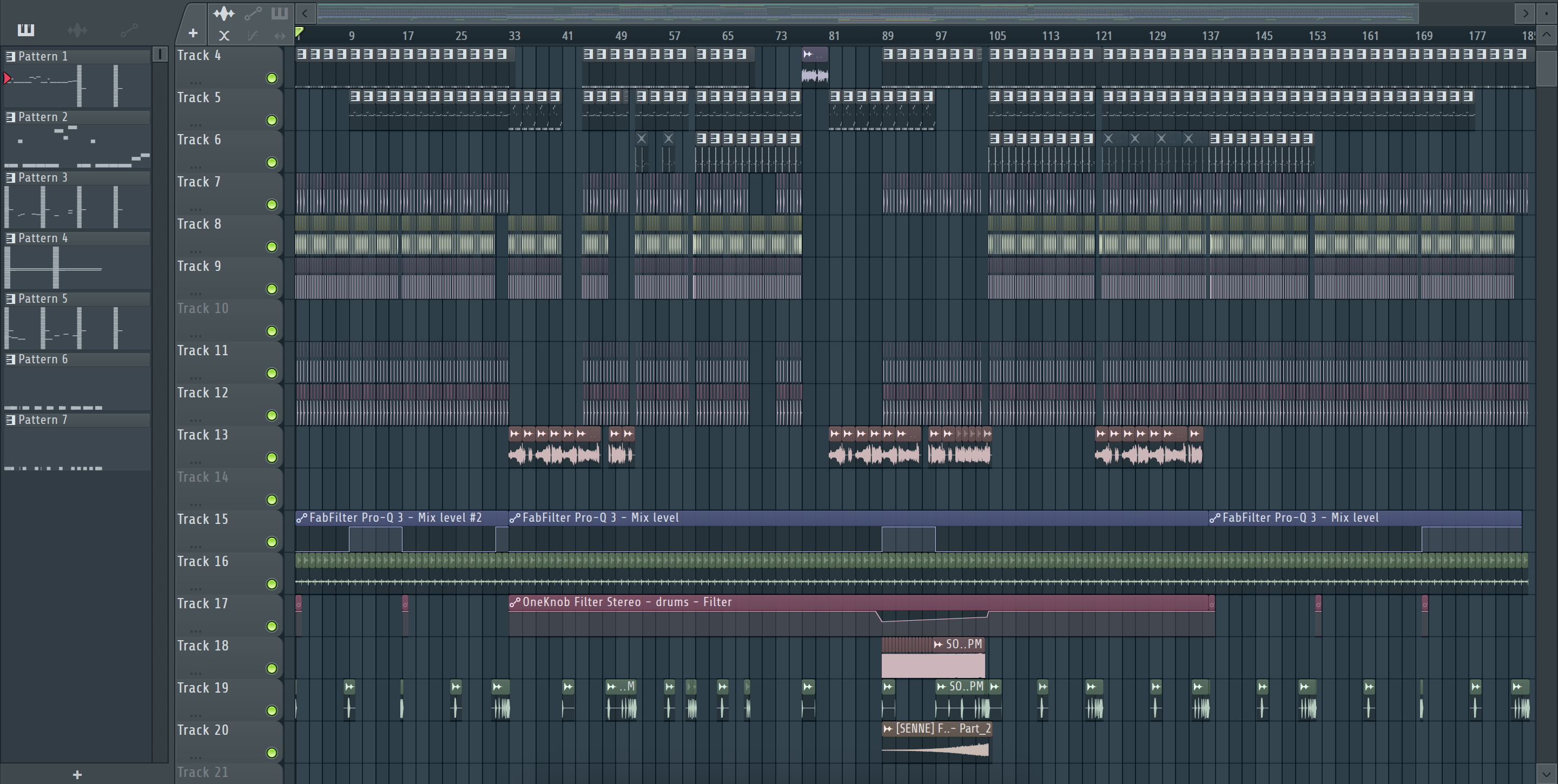Select the Track 12 header
Viewport: 1558px width, 784px height.
229,404
